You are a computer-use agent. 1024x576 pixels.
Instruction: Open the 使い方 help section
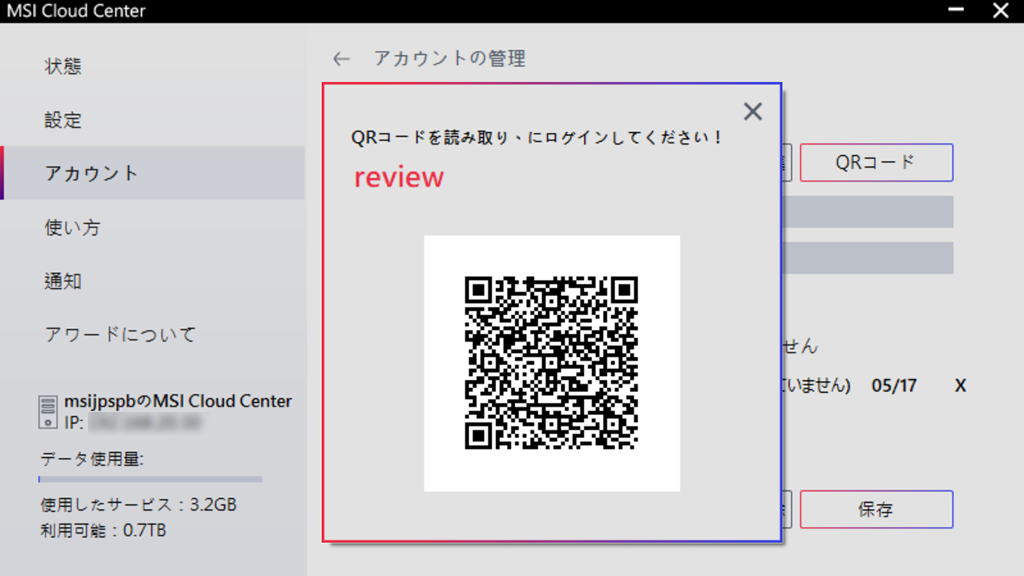click(72, 227)
